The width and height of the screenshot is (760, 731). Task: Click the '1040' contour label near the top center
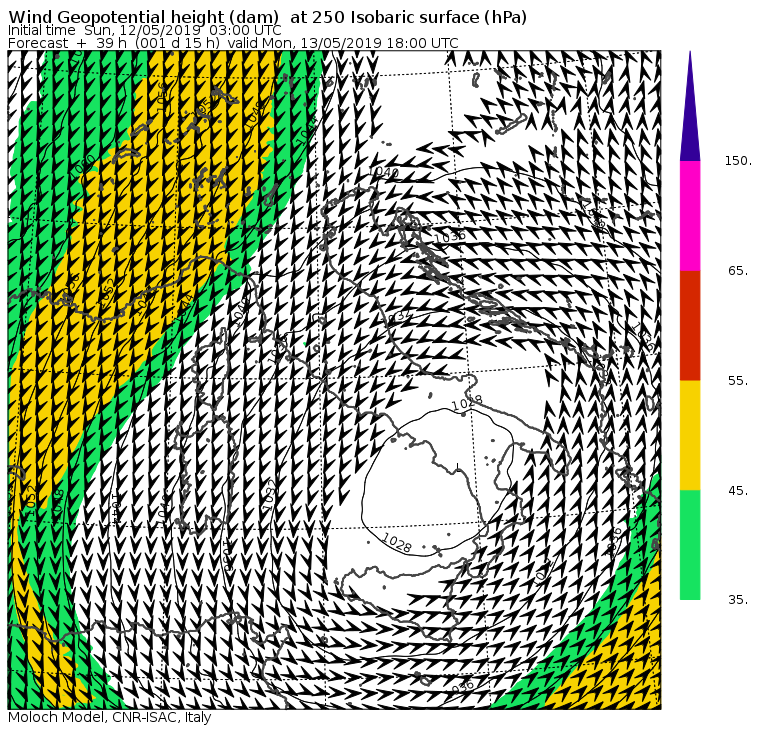pyautogui.click(x=384, y=172)
